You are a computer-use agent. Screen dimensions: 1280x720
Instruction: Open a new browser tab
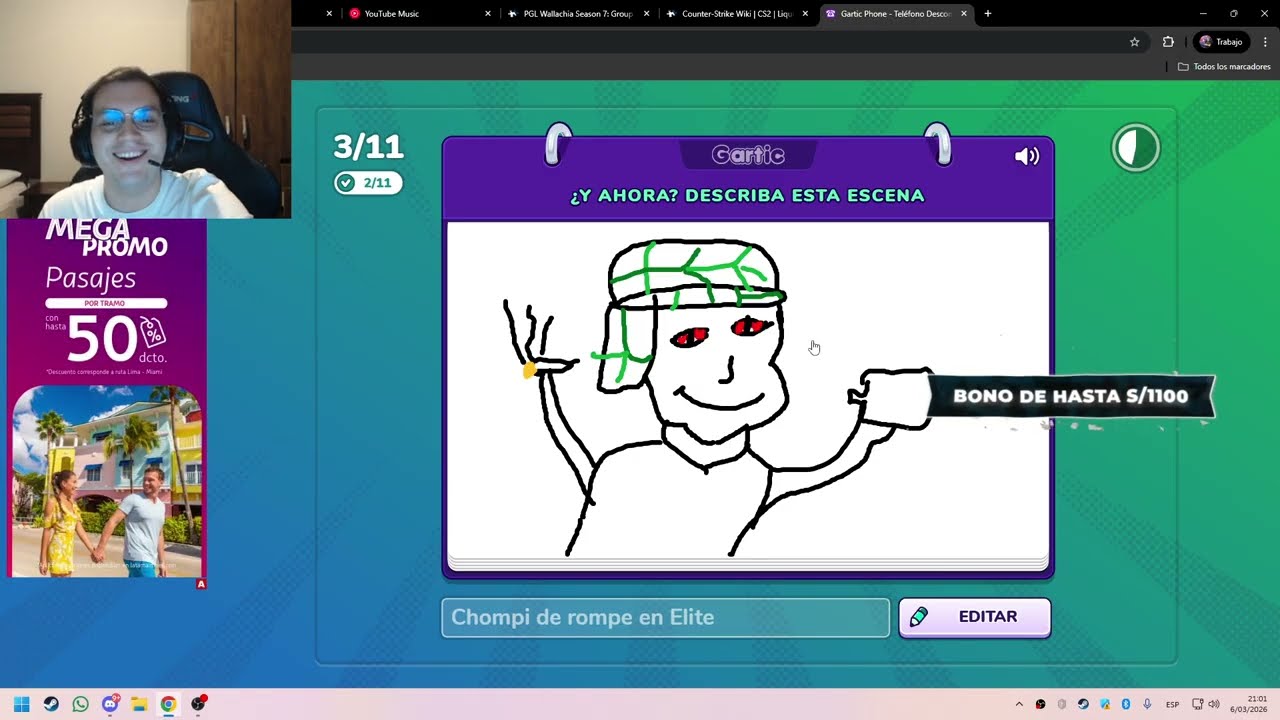(x=988, y=14)
